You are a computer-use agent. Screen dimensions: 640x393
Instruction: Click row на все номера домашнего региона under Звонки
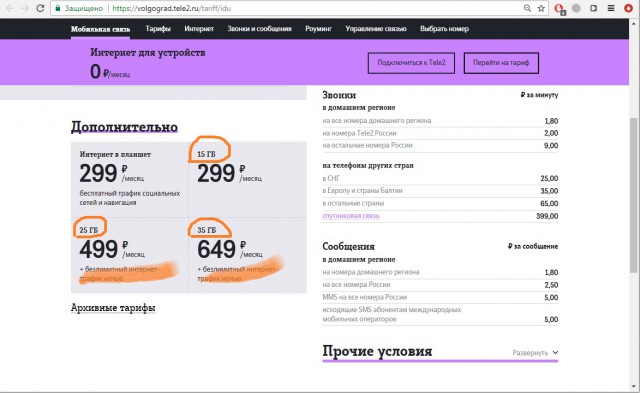pos(440,121)
